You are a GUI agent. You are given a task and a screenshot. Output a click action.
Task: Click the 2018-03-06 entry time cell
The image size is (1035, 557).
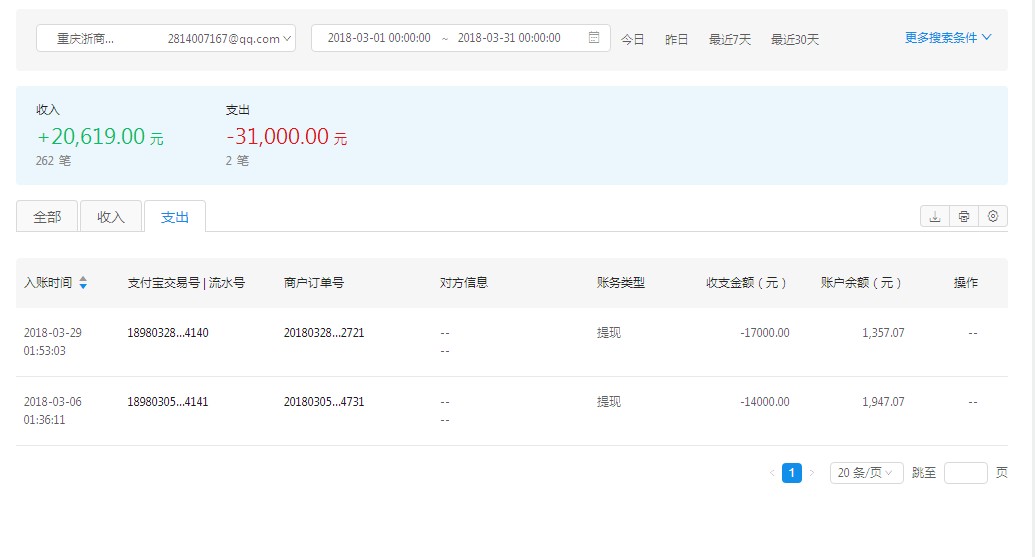click(x=53, y=410)
